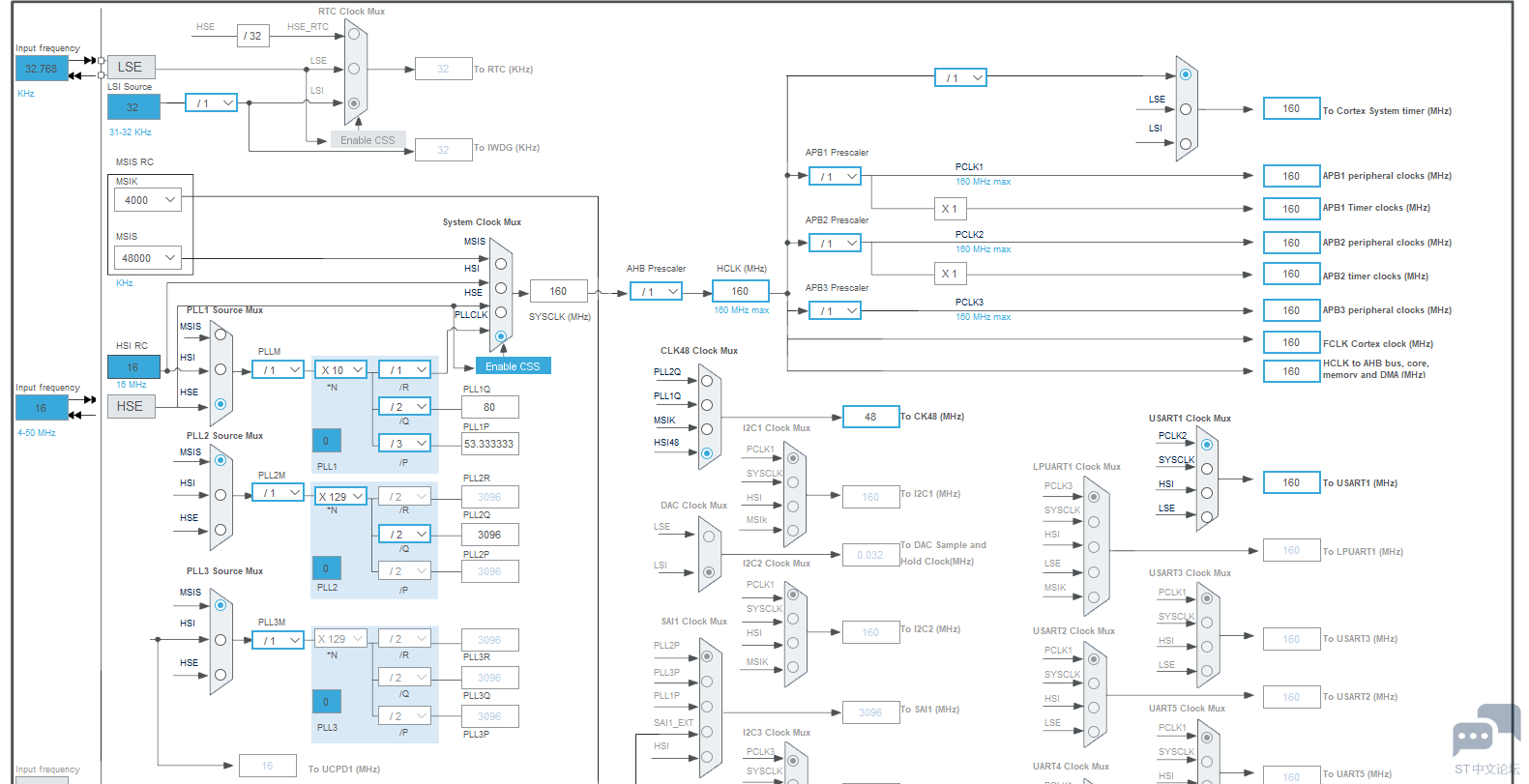Open PLL2 multiplier X 129 dropdown
This screenshot has width=1529, height=784.
coord(340,496)
